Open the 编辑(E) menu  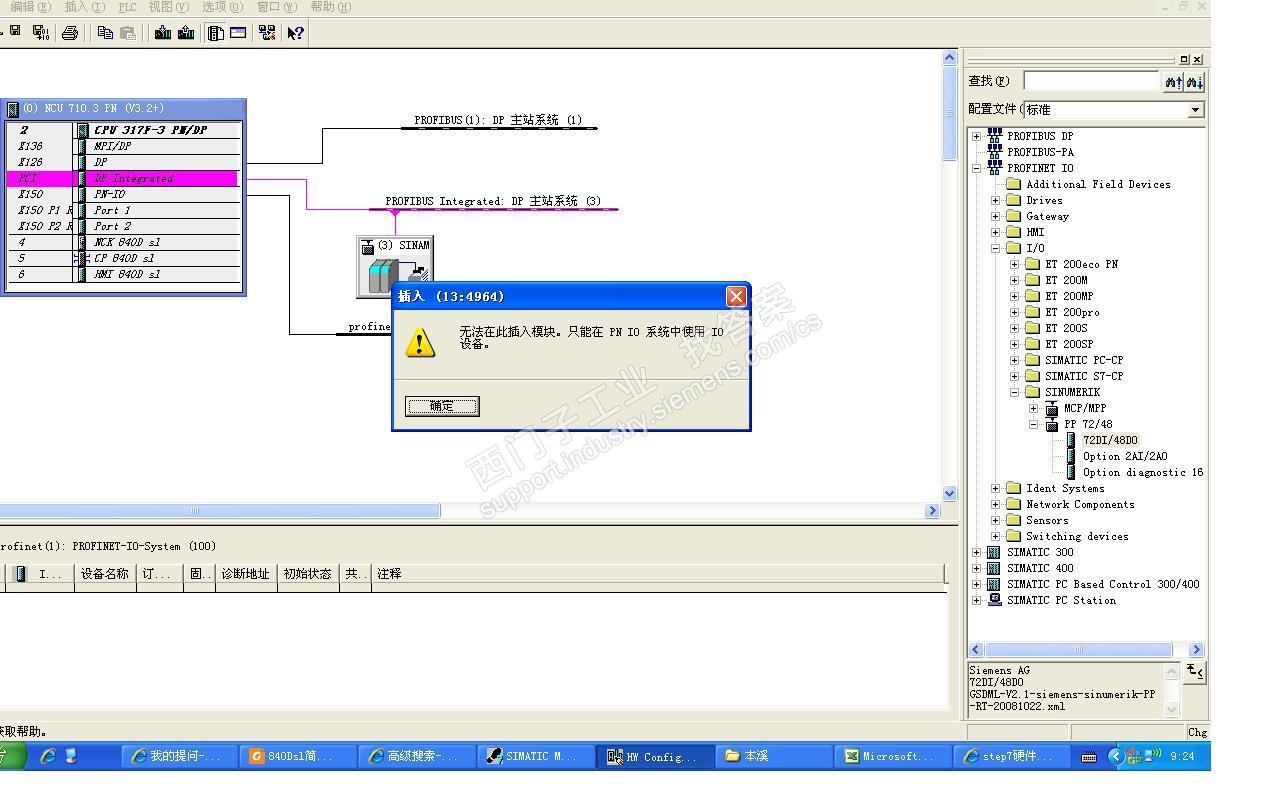[x=30, y=7]
